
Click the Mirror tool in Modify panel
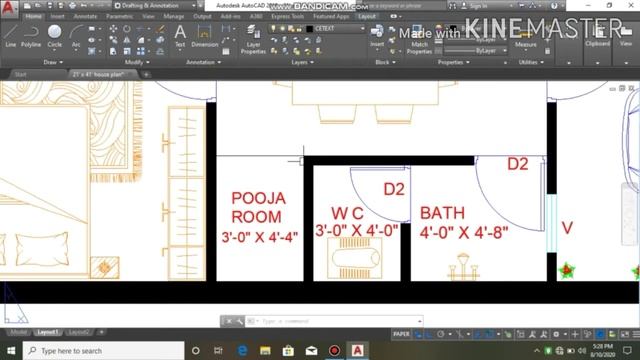point(127,40)
